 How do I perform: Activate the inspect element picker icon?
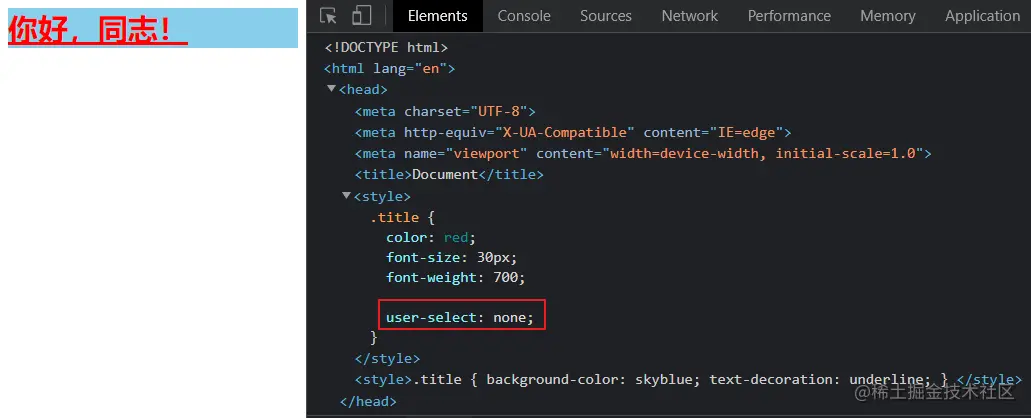[x=328, y=16]
